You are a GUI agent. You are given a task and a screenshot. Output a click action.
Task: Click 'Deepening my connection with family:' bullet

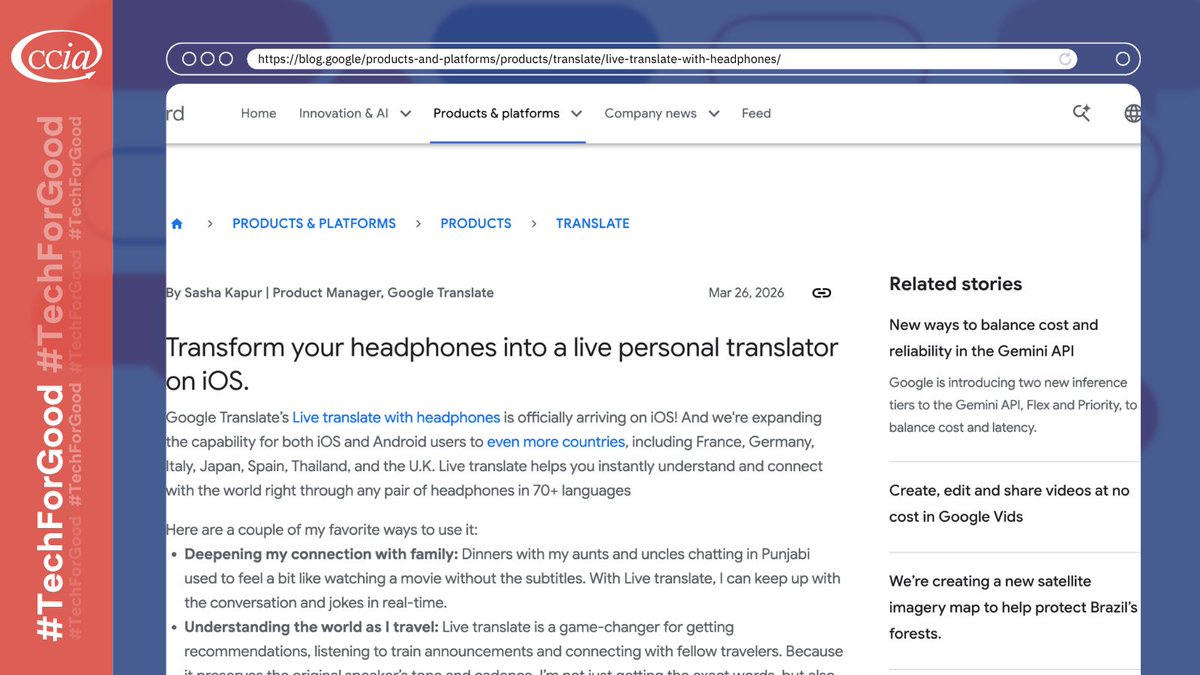[321, 554]
